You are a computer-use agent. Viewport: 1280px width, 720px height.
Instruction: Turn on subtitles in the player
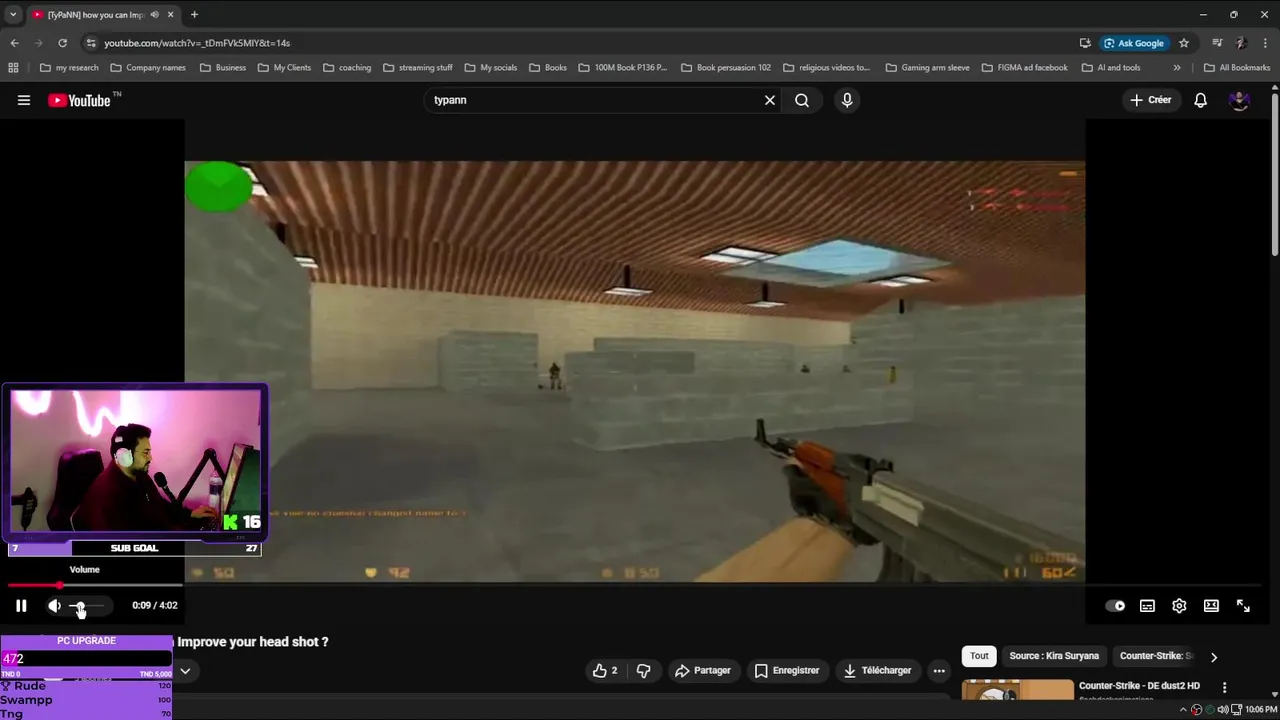1147,605
